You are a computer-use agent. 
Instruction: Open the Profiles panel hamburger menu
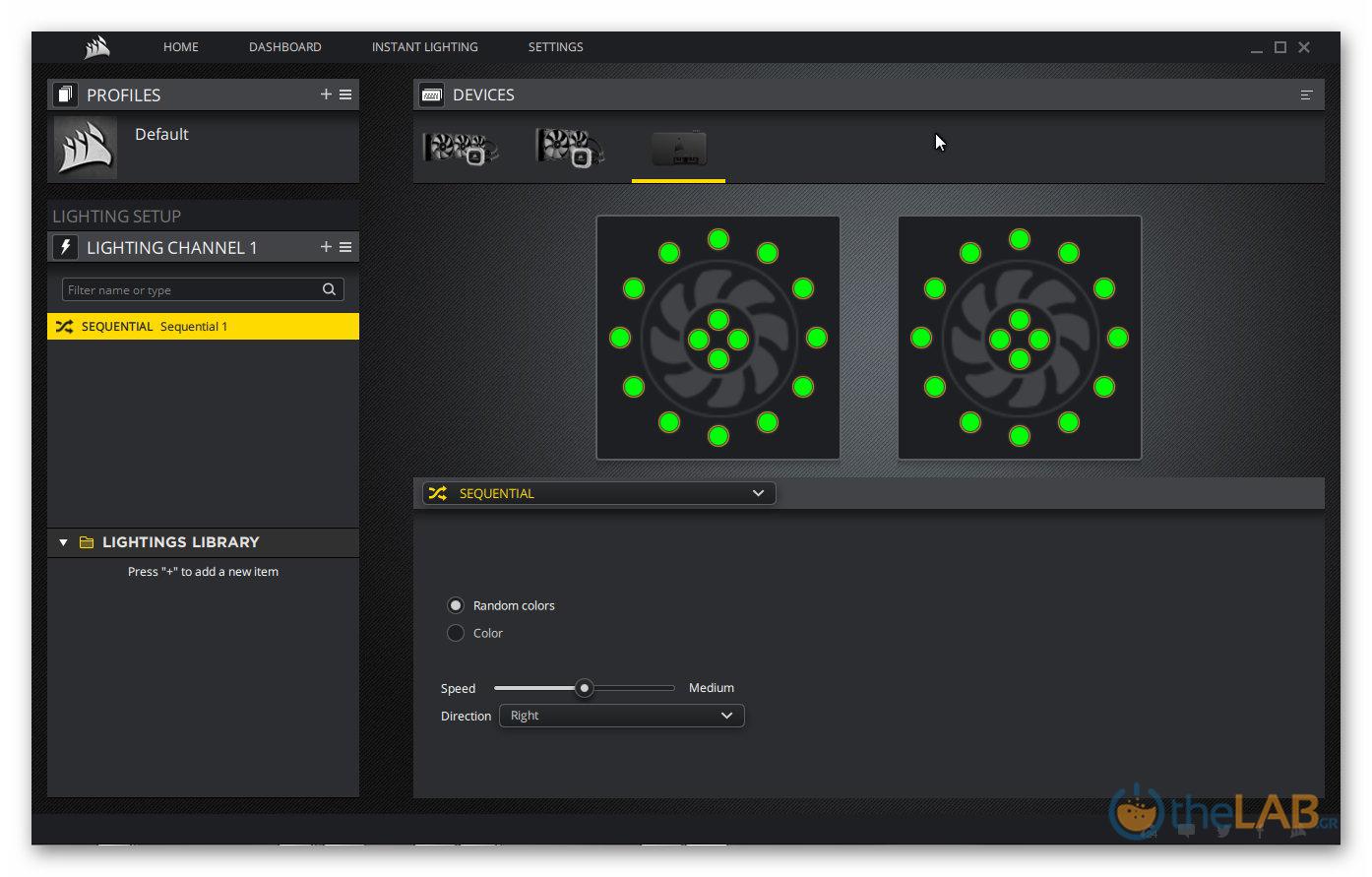345,94
